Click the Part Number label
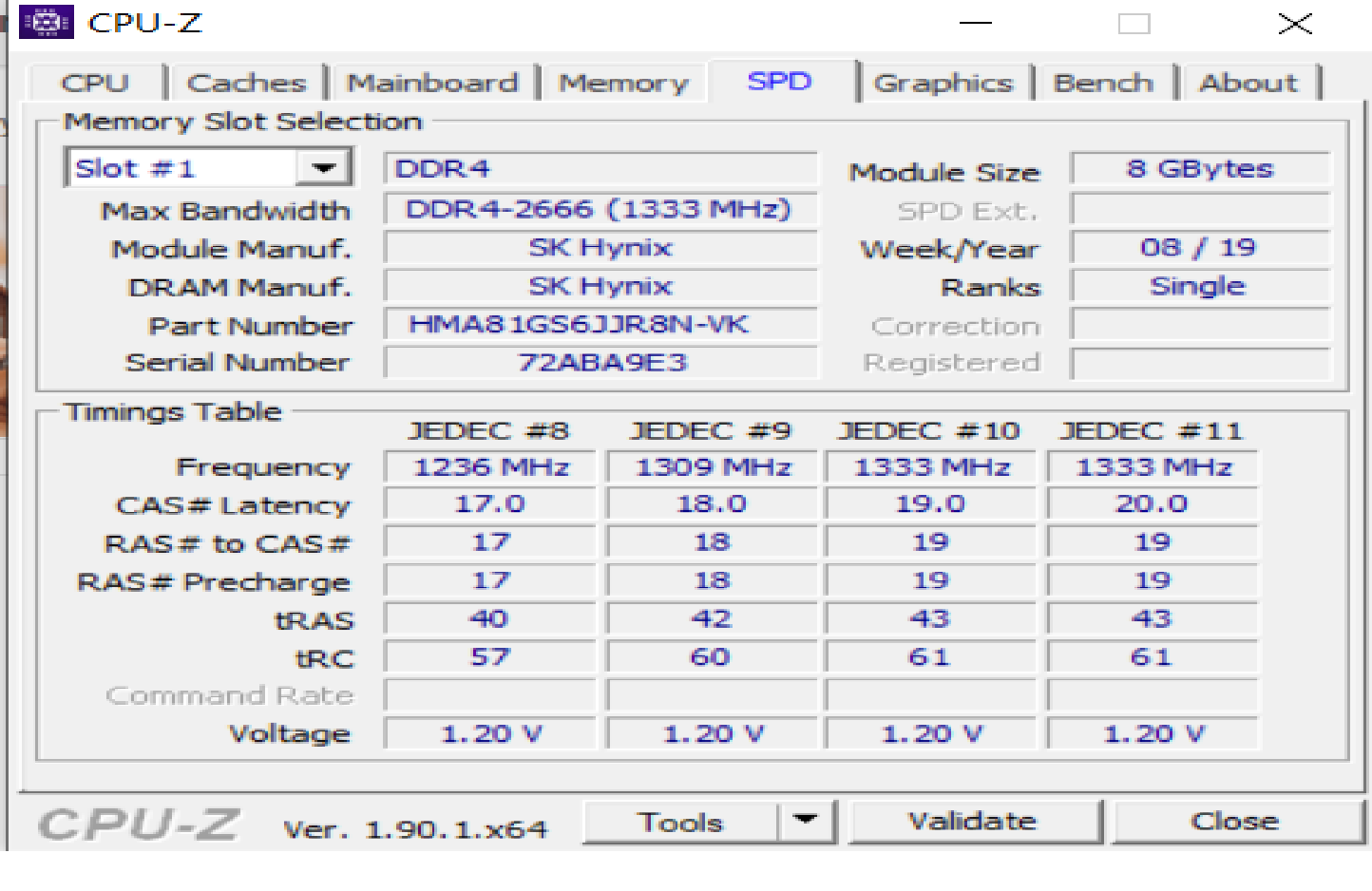1372x891 pixels. click(x=251, y=326)
